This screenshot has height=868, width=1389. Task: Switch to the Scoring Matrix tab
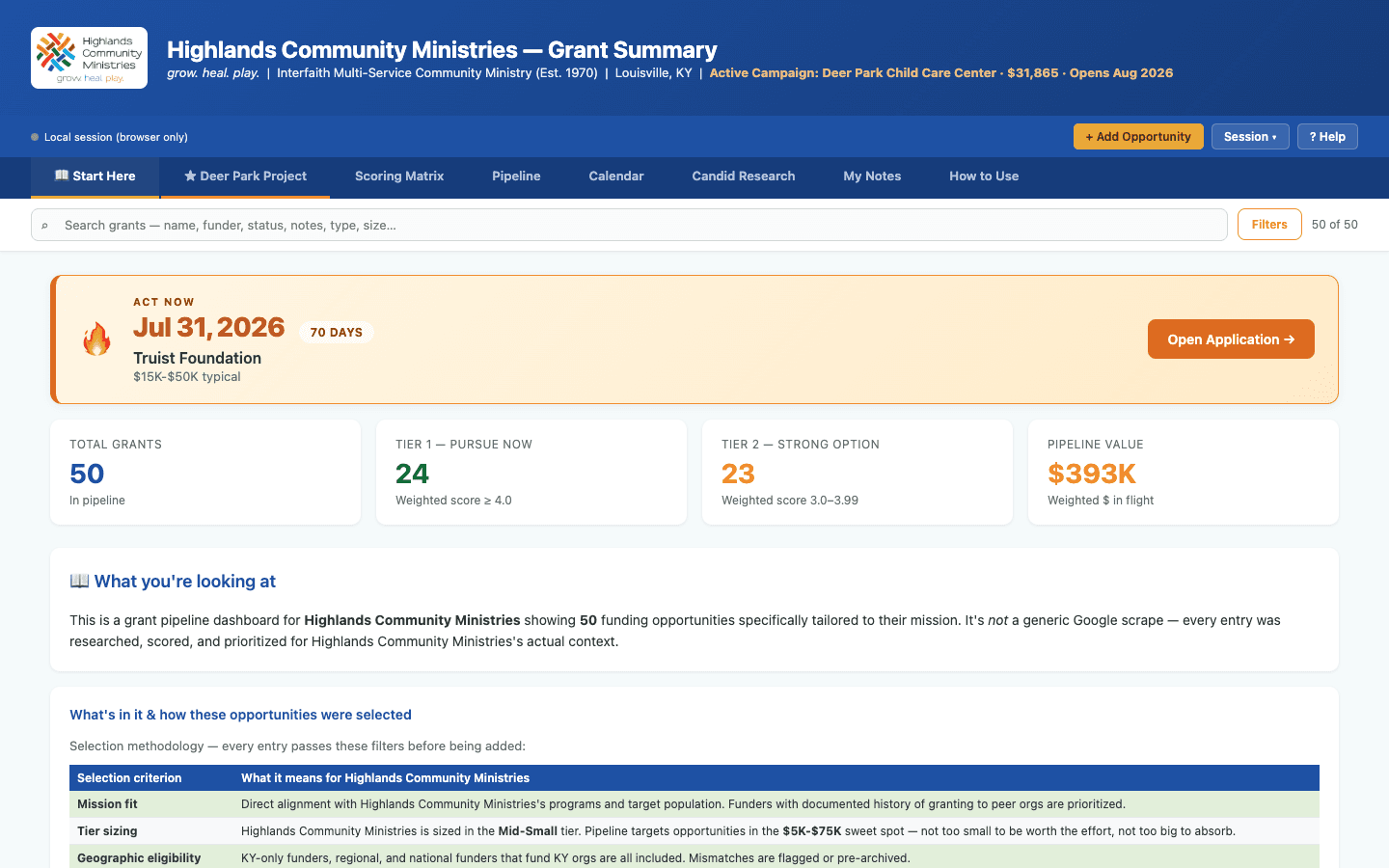click(x=399, y=176)
